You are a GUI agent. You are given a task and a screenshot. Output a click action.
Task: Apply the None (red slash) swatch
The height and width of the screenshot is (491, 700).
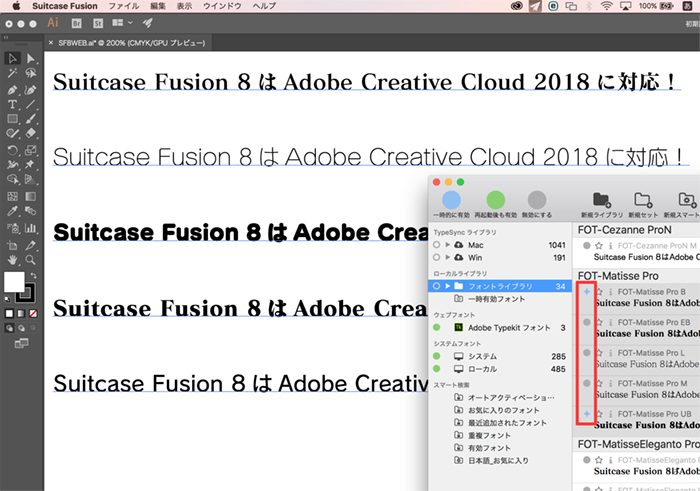33,314
